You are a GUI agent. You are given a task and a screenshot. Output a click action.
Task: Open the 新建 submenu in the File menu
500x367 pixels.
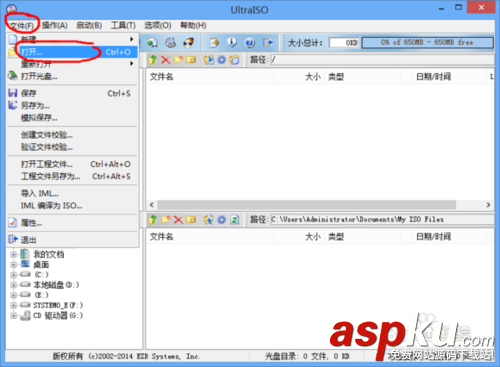pyautogui.click(x=72, y=39)
